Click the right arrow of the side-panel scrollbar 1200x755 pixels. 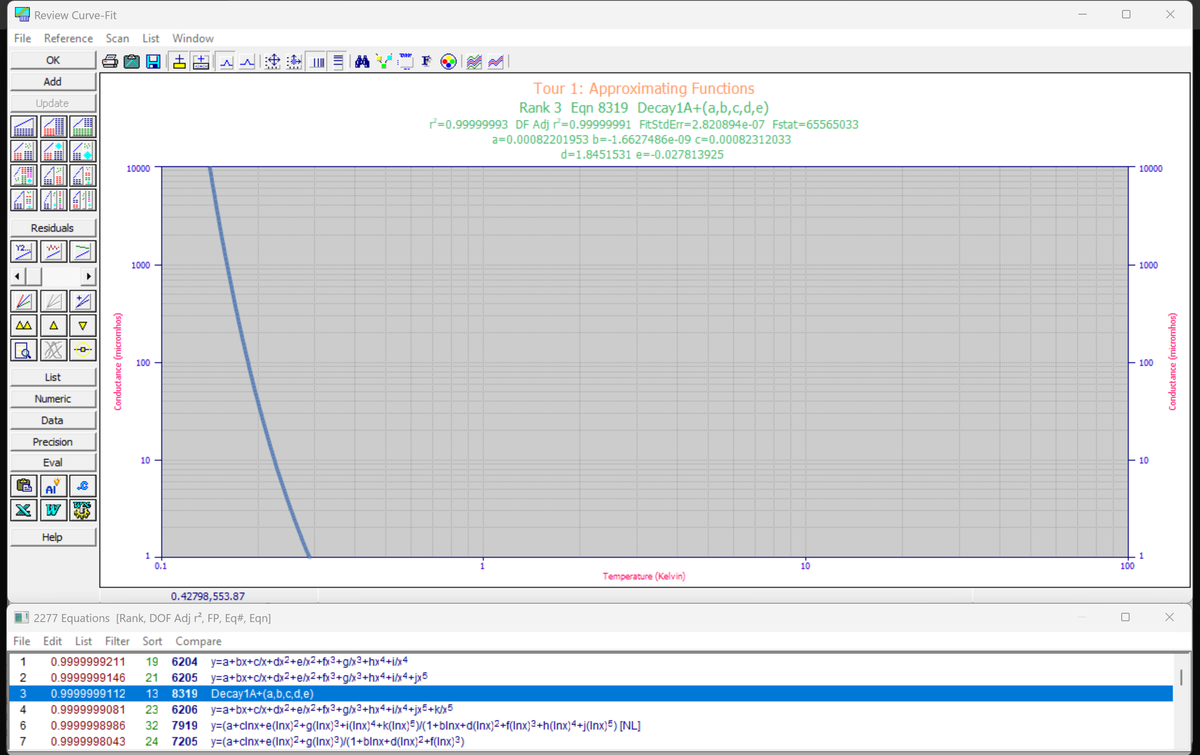point(88,275)
